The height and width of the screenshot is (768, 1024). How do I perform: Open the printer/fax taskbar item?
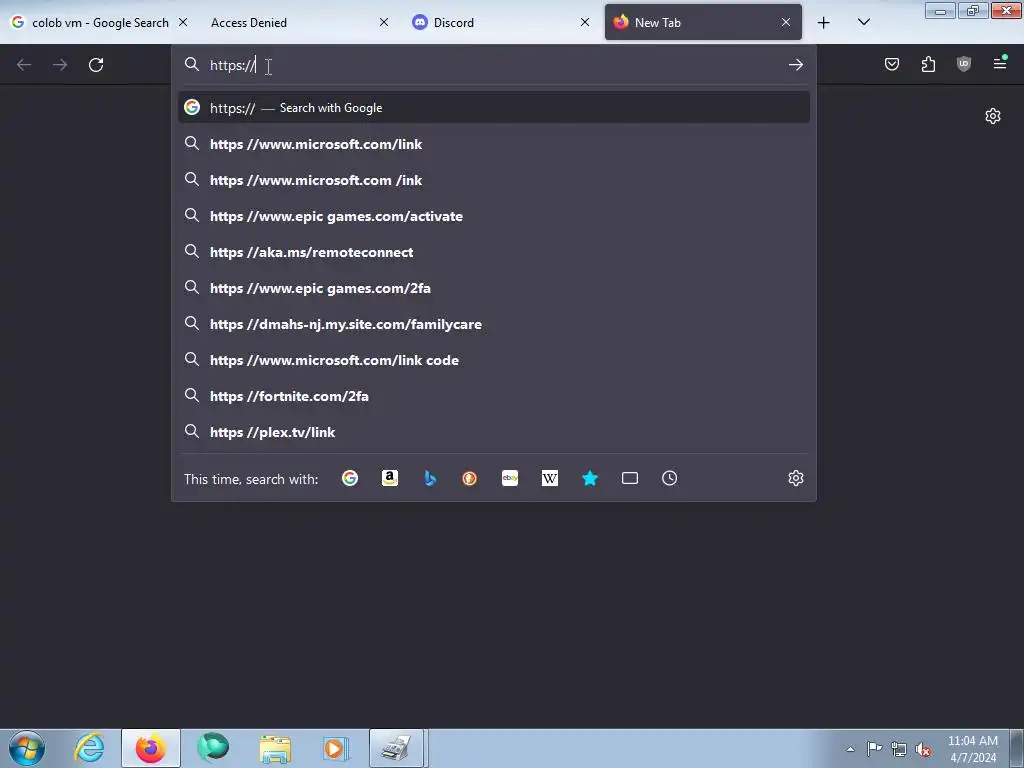[x=397, y=748]
